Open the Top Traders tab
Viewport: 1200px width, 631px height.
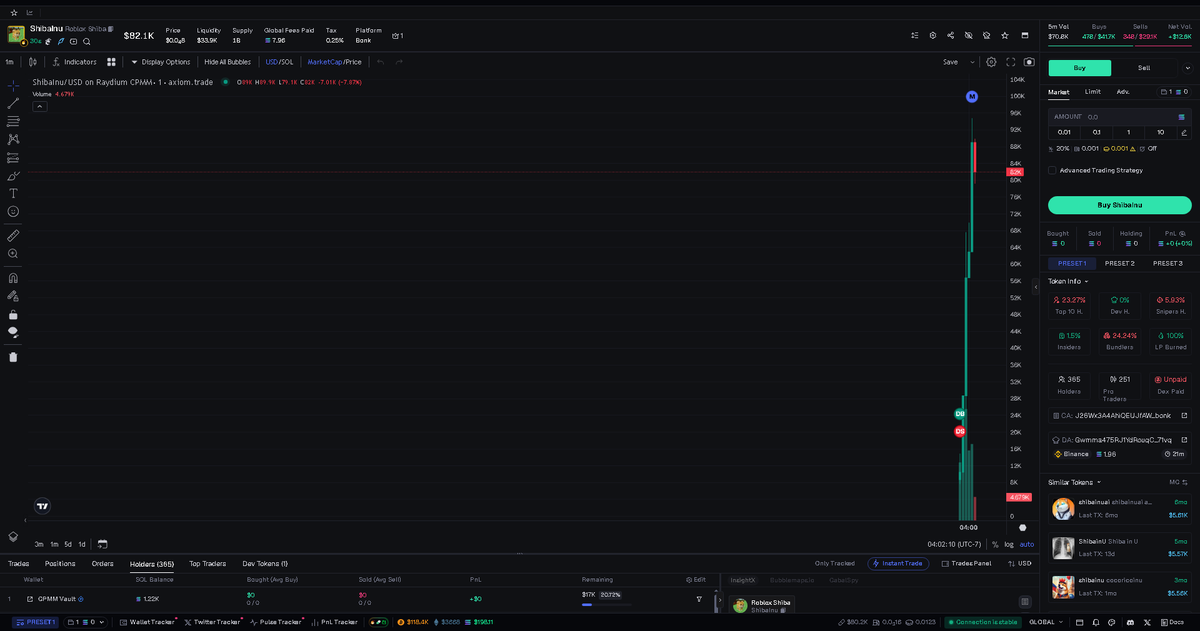207,564
